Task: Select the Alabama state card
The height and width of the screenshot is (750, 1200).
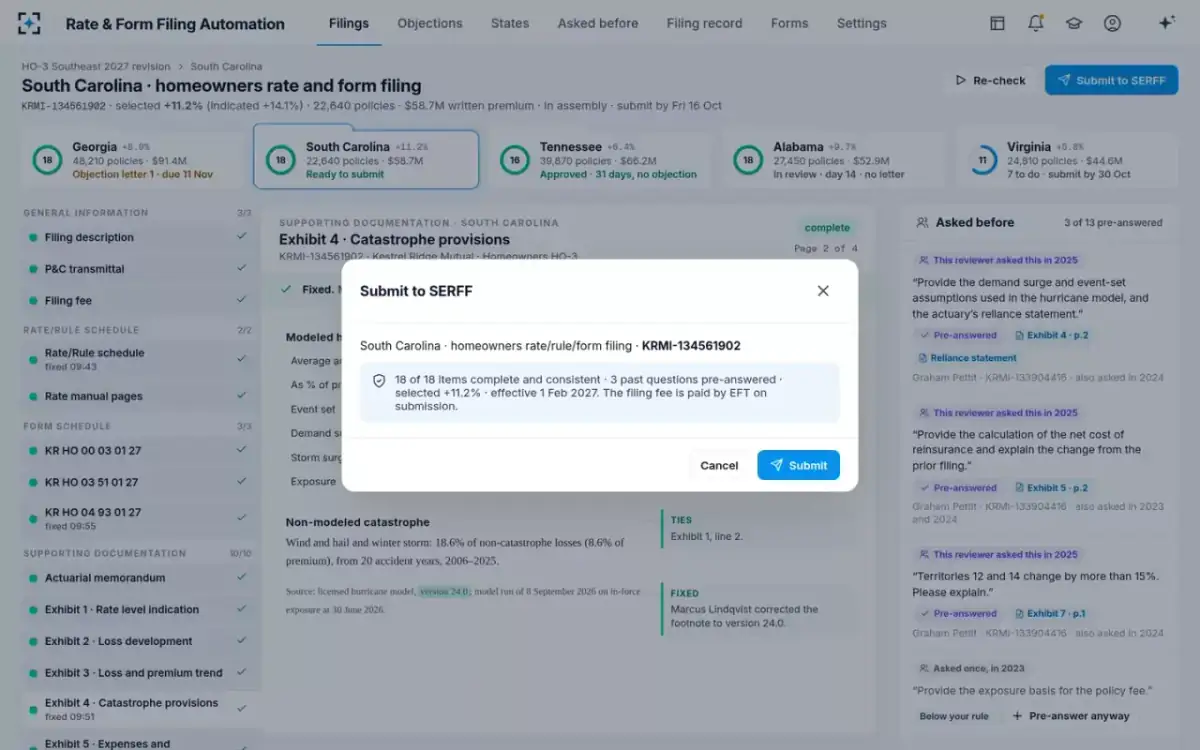Action: (833, 160)
